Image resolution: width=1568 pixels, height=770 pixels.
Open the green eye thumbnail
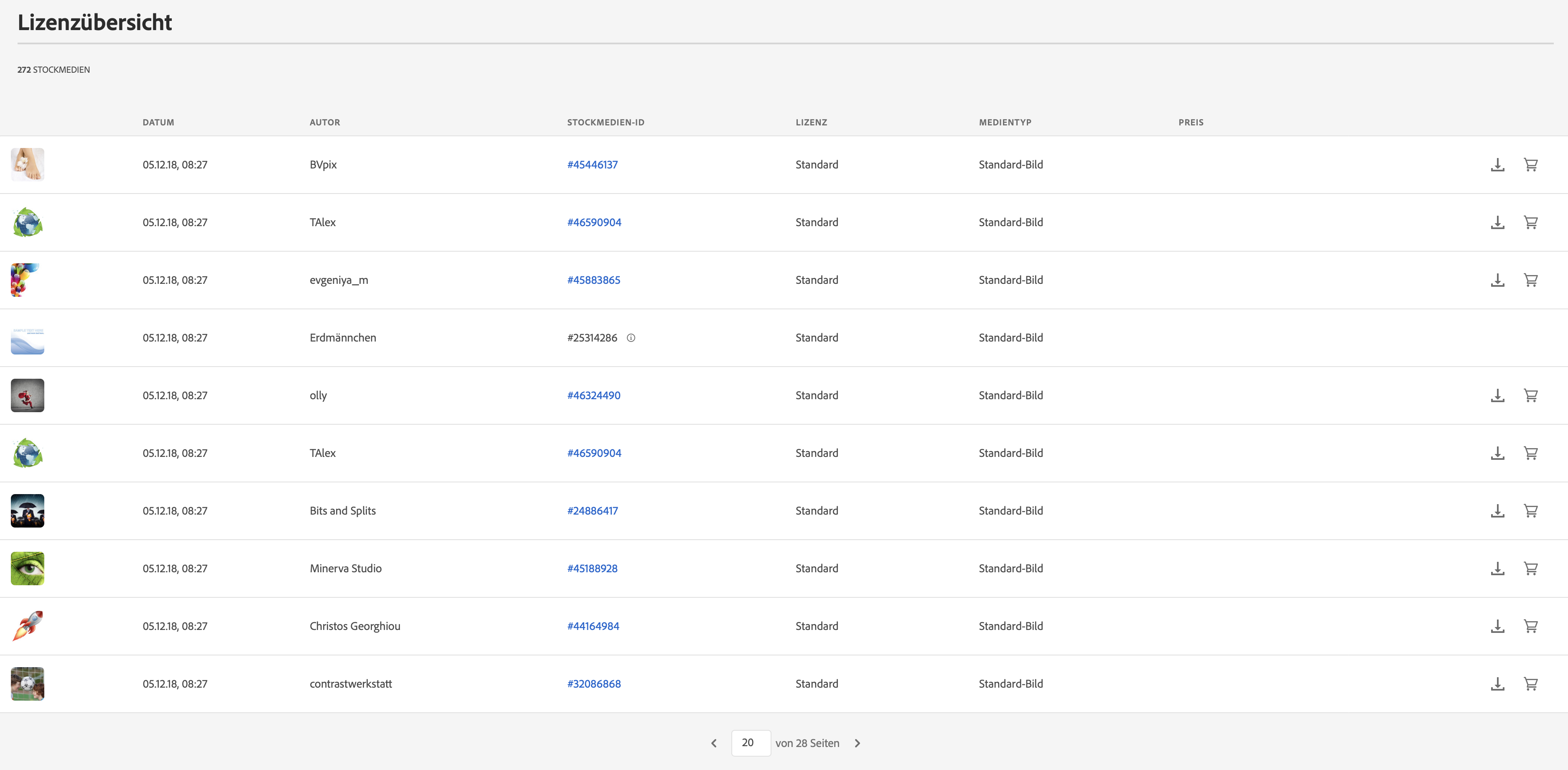[28, 569]
